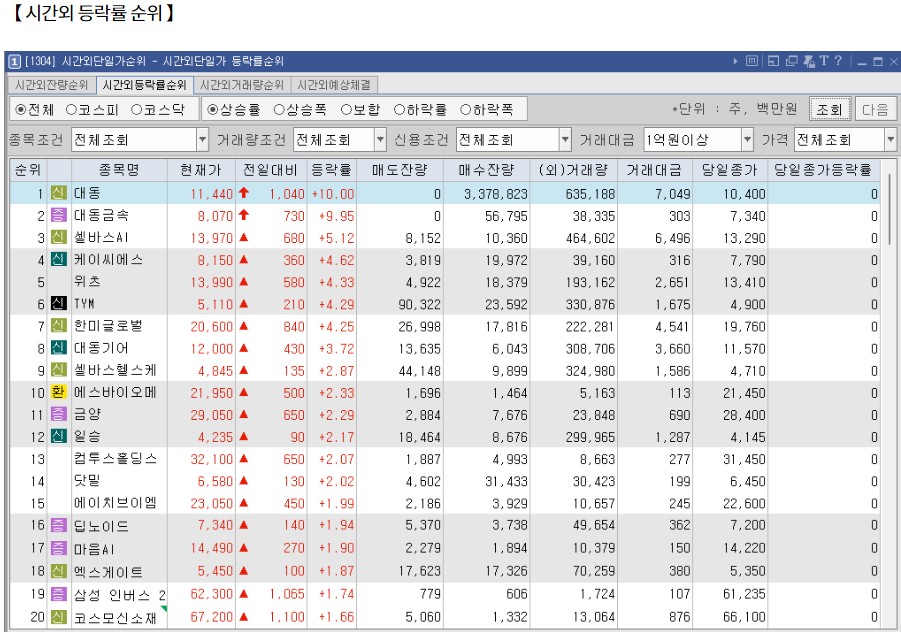
Task: Expand the 가격 전체조회 dropdown
Action: (891, 139)
